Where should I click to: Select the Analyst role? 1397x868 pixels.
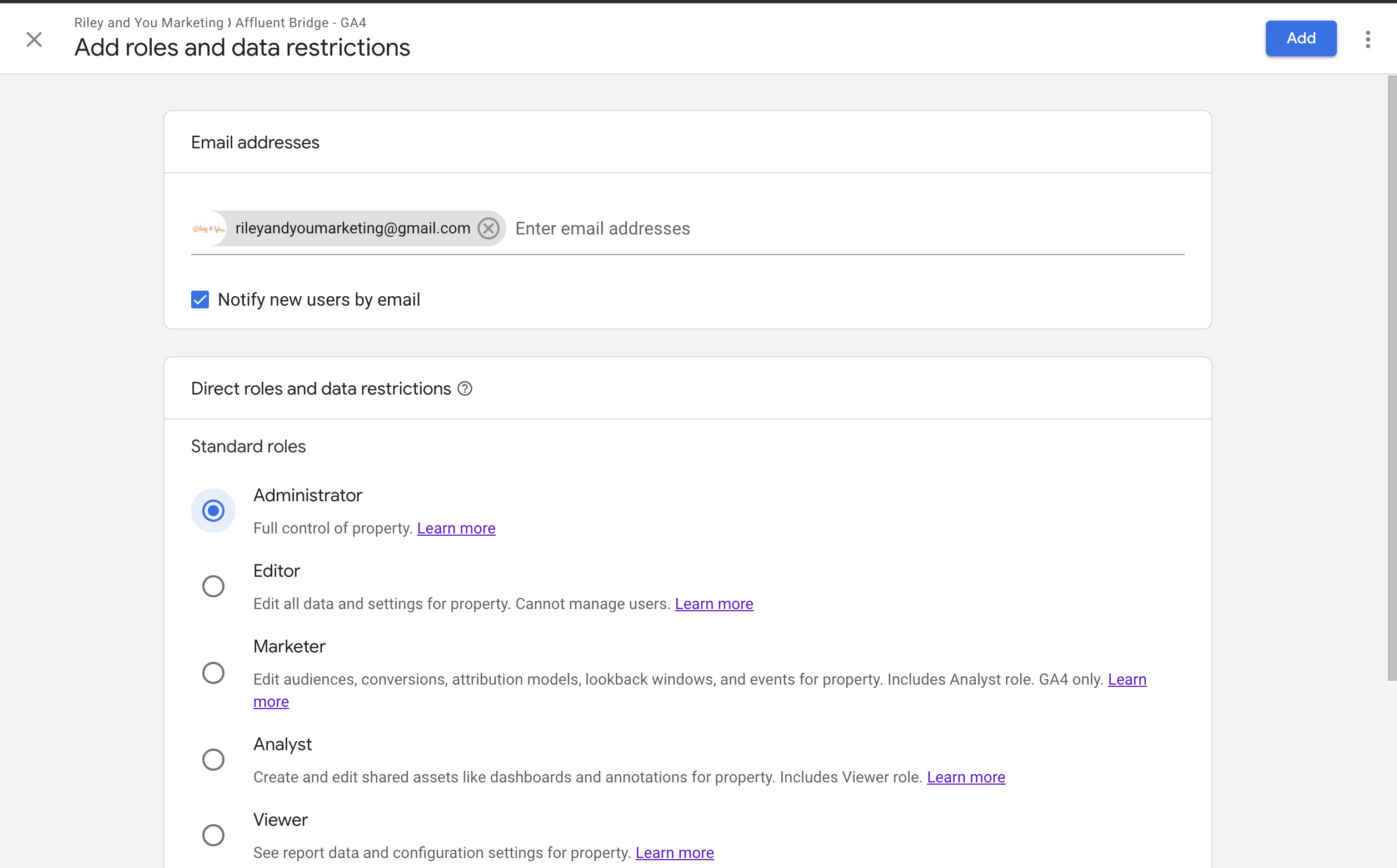tap(213, 759)
